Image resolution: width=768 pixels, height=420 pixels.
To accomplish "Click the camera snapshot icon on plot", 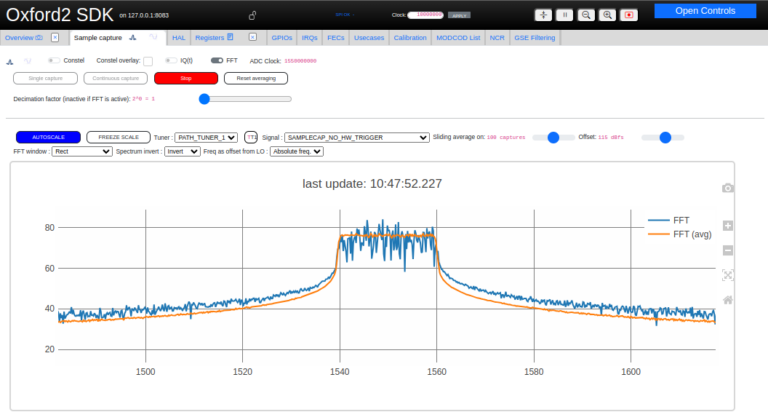I will (728, 188).
